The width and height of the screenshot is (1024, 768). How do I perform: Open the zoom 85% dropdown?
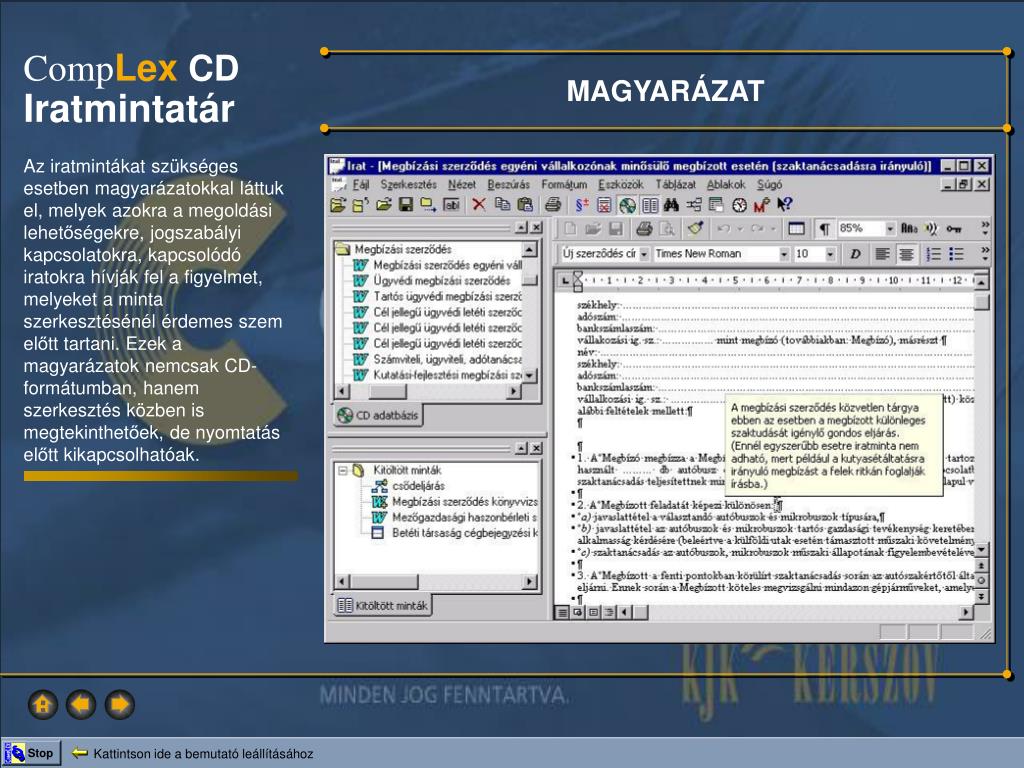pyautogui.click(x=889, y=229)
